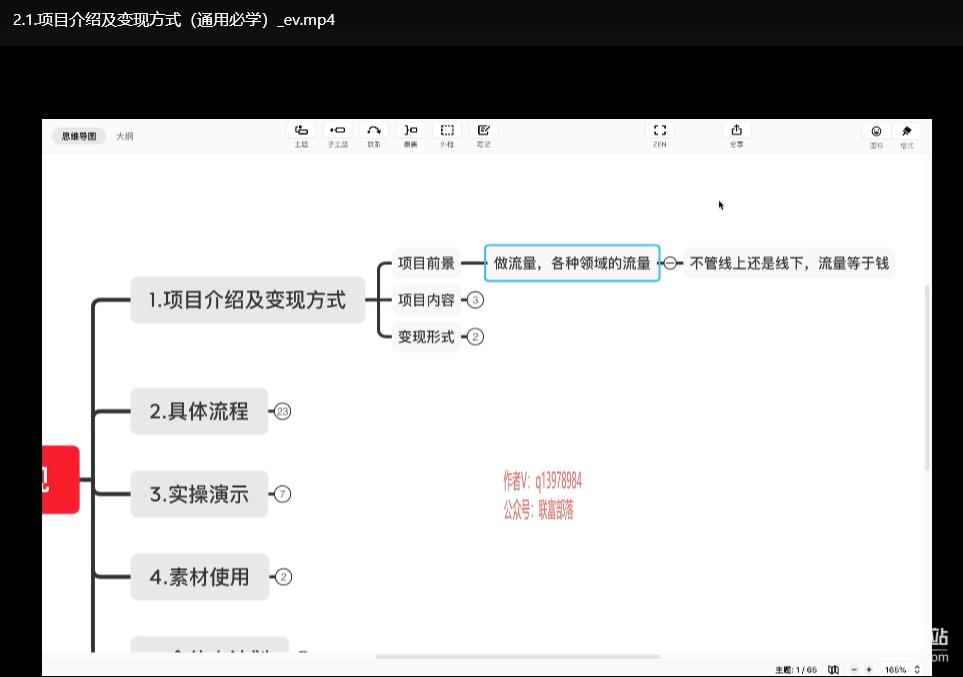Open the Note (笔记) tool

[x=484, y=131]
